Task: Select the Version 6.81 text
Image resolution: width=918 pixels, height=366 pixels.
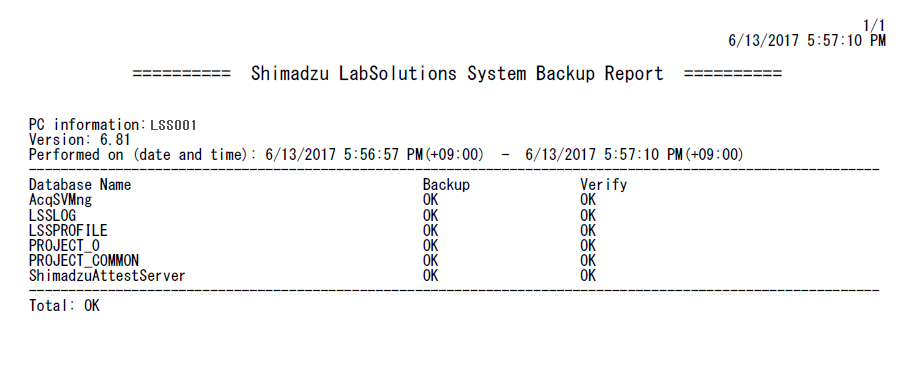Action: [x=79, y=140]
